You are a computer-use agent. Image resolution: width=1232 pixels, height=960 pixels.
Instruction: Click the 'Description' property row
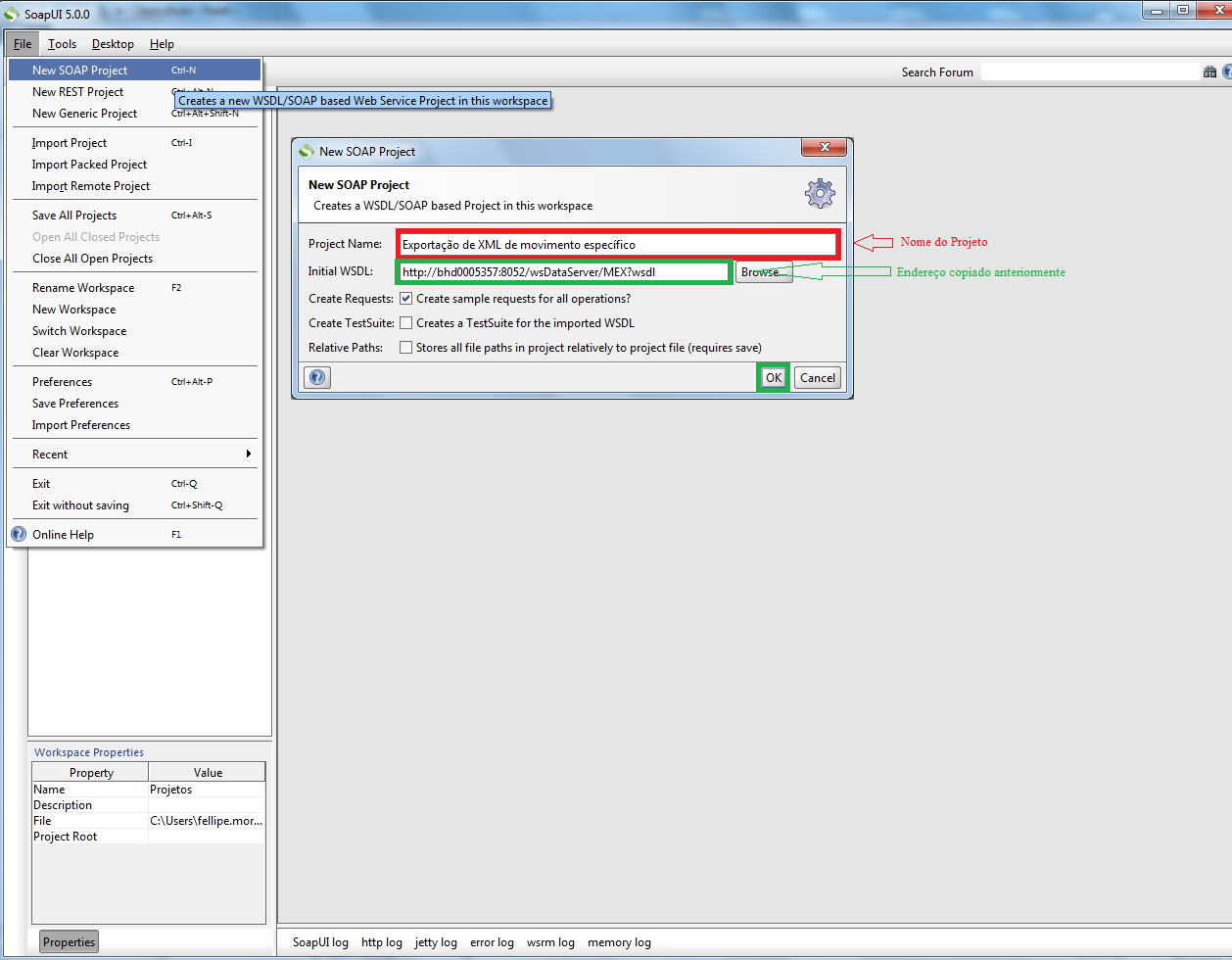click(149, 805)
